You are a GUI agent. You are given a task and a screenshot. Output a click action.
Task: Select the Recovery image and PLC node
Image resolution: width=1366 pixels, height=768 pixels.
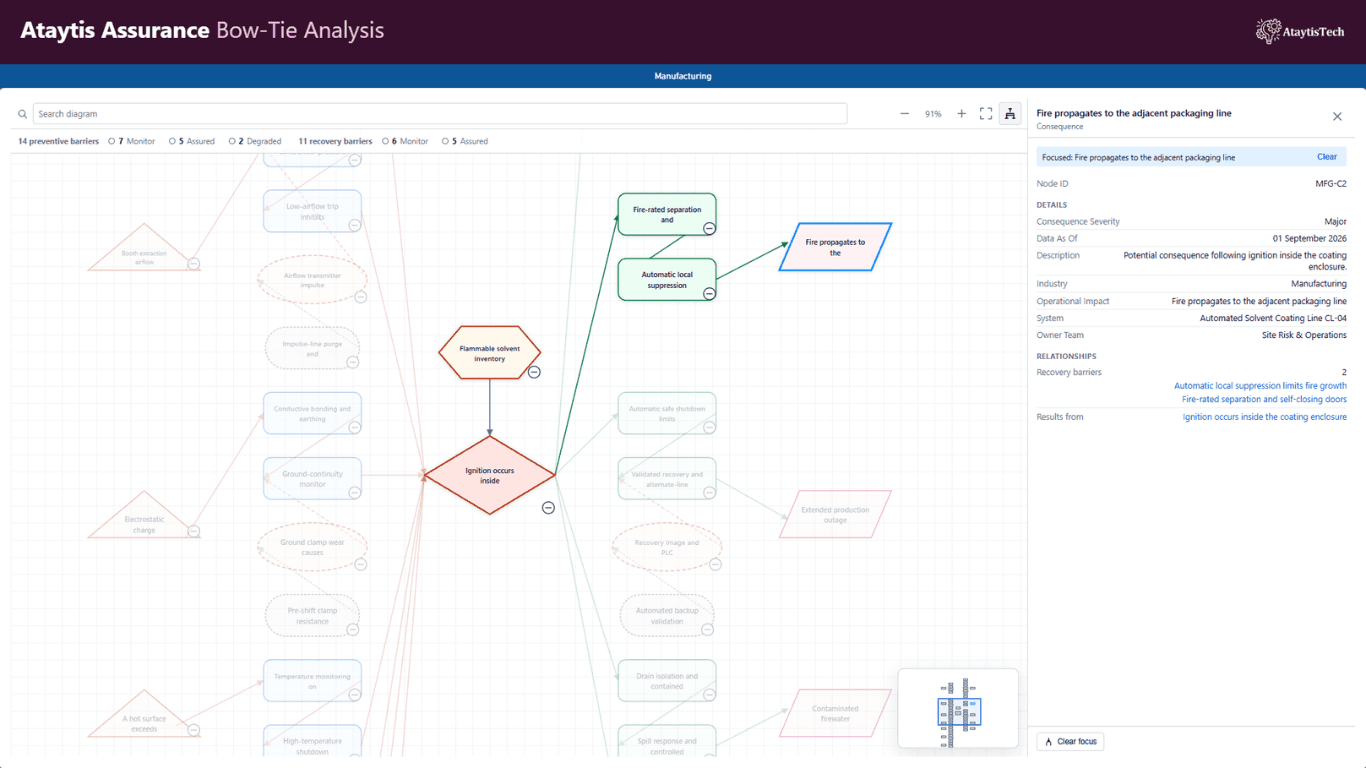click(x=667, y=547)
